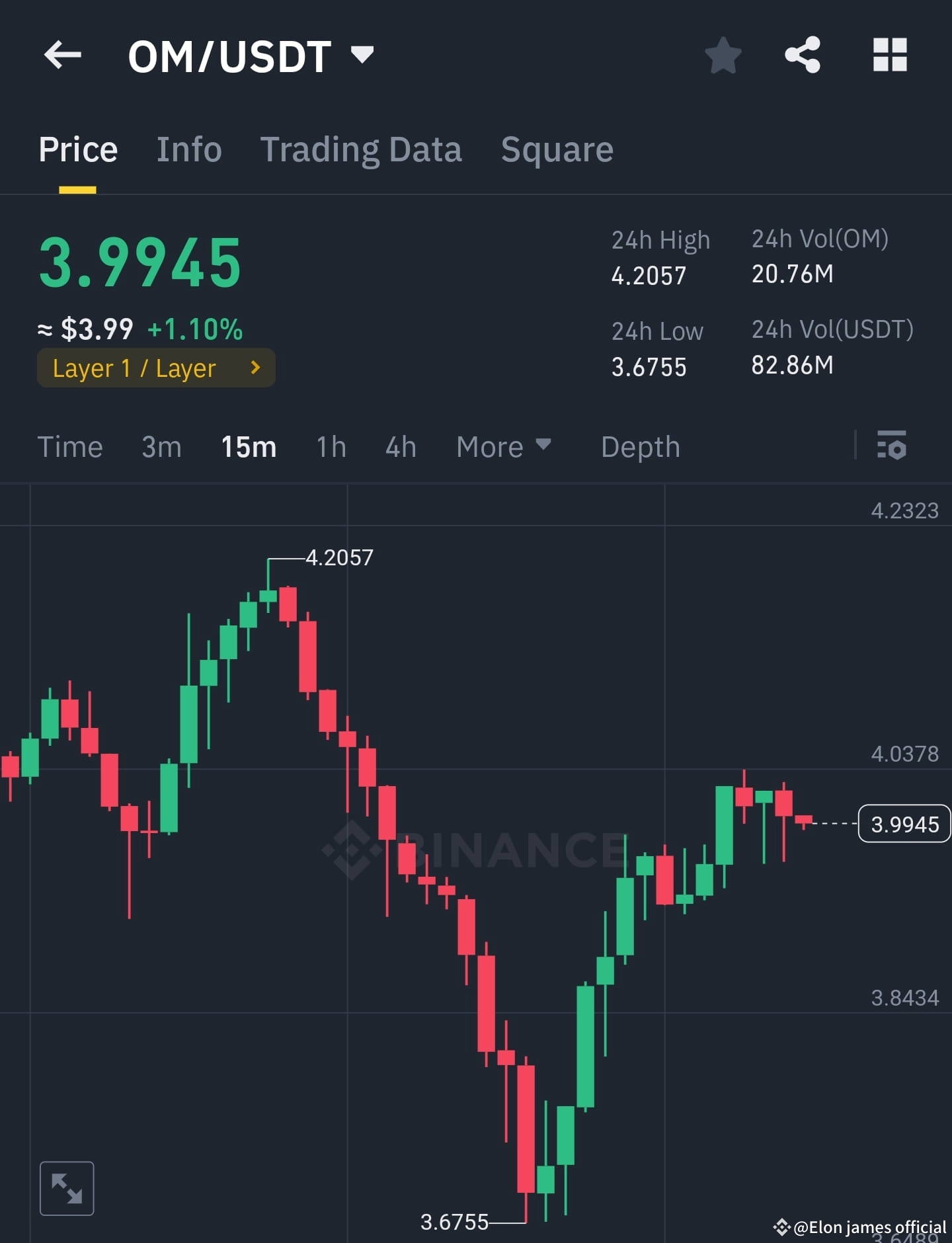Switch to the Trading Data tab
The width and height of the screenshot is (952, 1243).
362,149
